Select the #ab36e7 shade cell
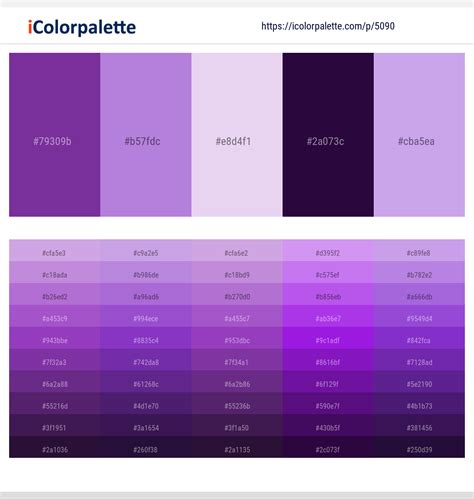The image size is (474, 499). click(328, 316)
